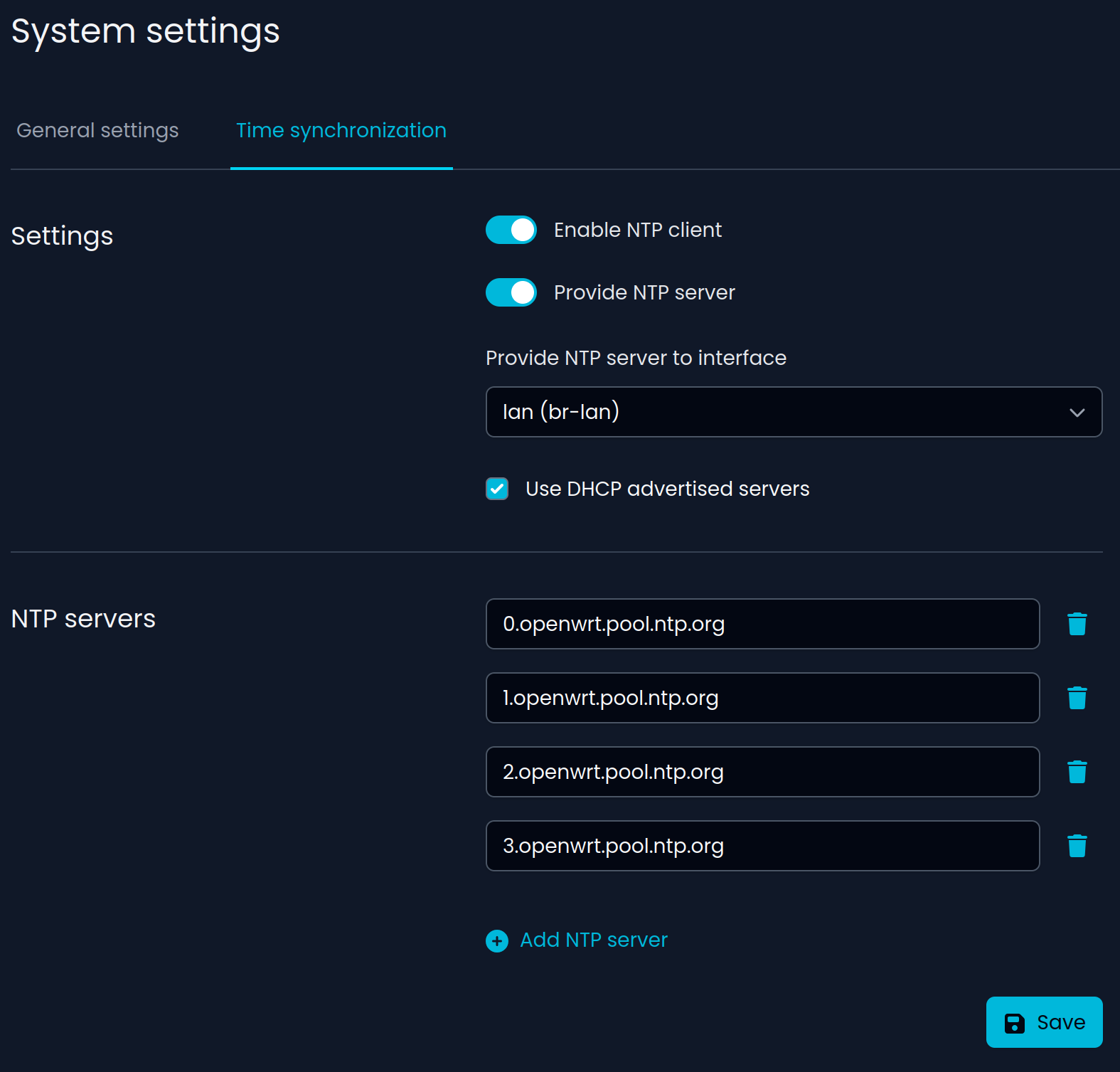
Task: Click into the 1.openwrt.pool.ntp.org text field
Action: 762,698
